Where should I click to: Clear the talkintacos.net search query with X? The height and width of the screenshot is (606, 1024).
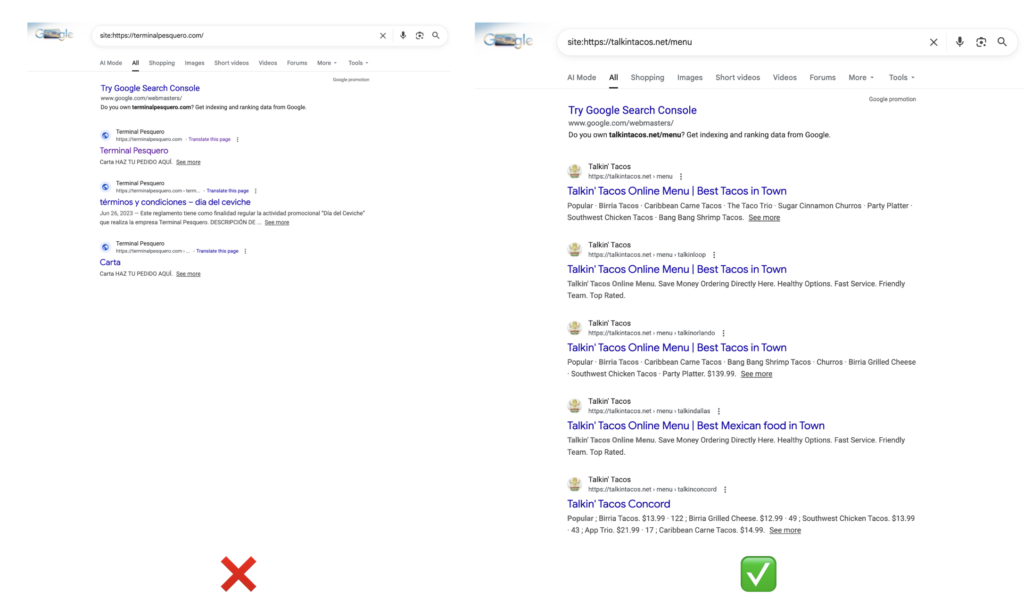(x=933, y=42)
